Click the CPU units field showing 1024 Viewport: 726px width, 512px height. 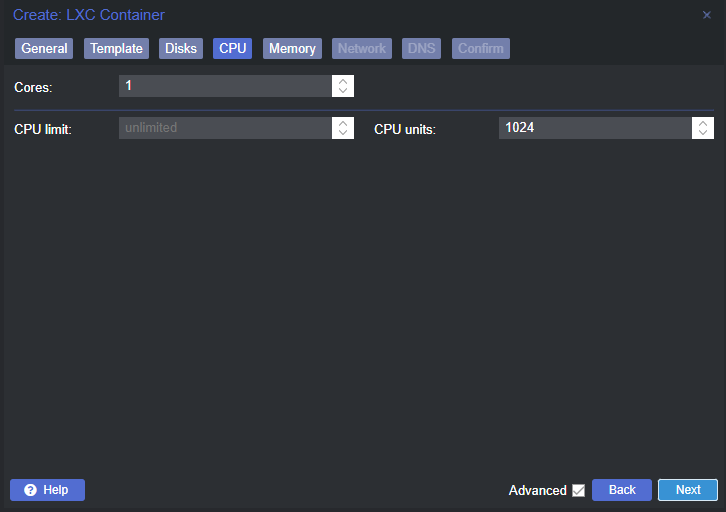(595, 128)
